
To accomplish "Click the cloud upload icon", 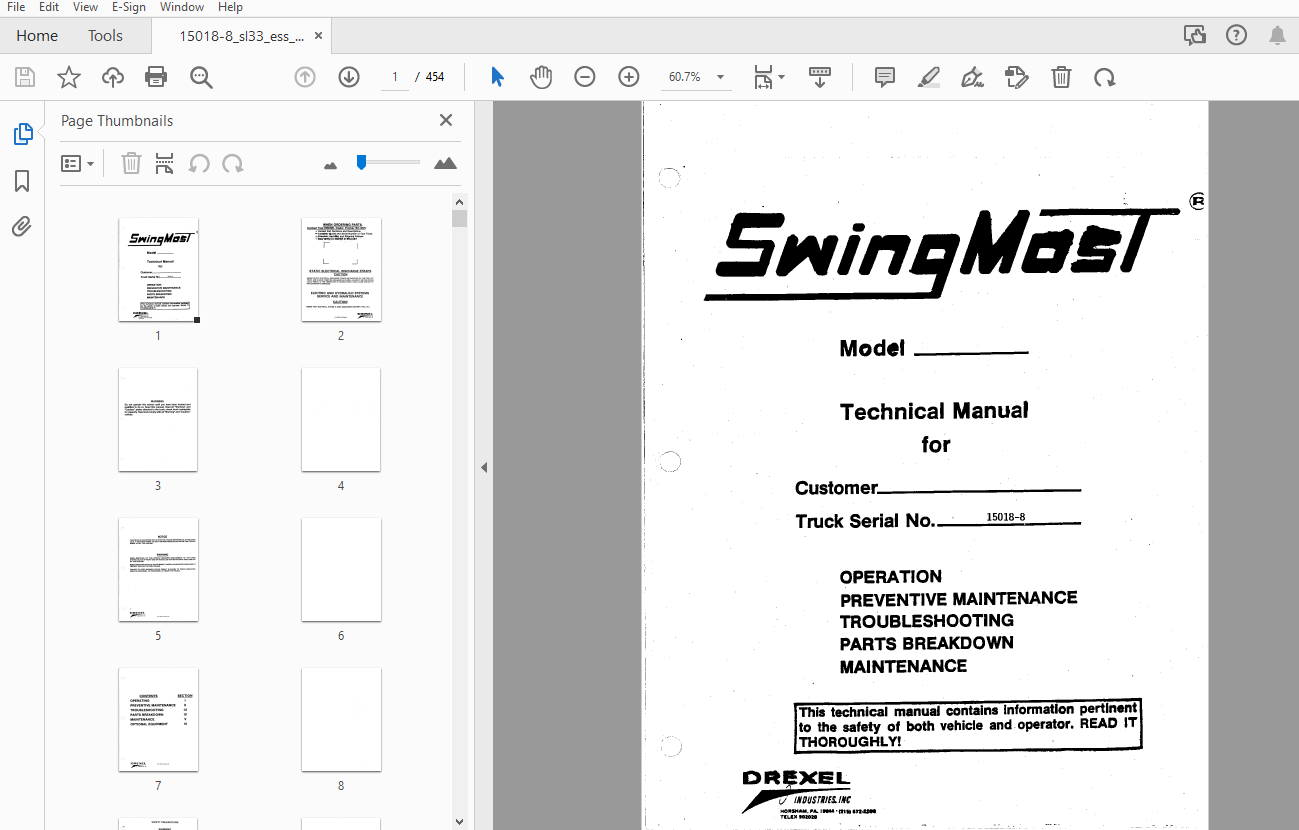I will (113, 77).
